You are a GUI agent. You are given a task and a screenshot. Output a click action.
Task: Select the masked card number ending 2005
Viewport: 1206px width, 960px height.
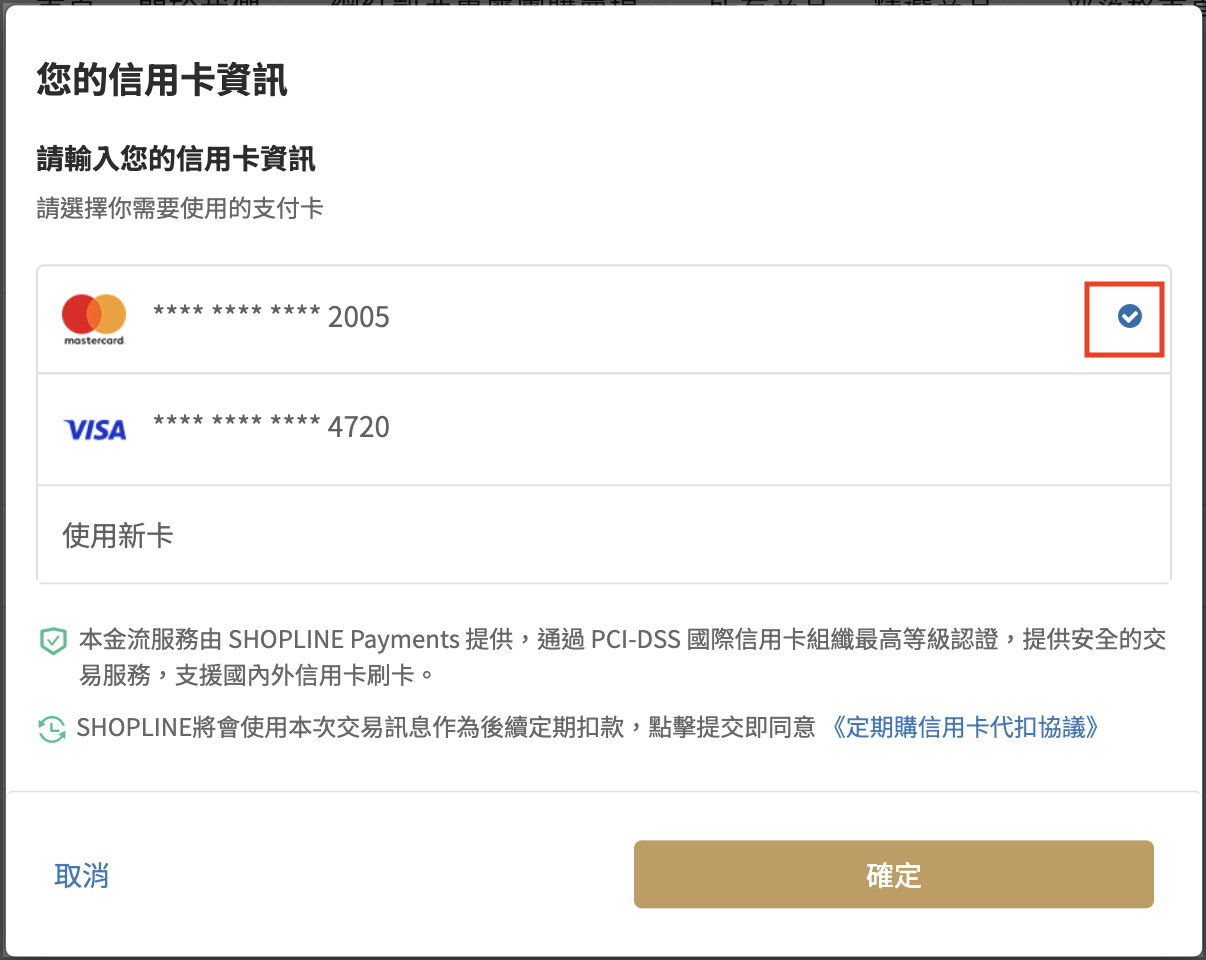tap(271, 318)
